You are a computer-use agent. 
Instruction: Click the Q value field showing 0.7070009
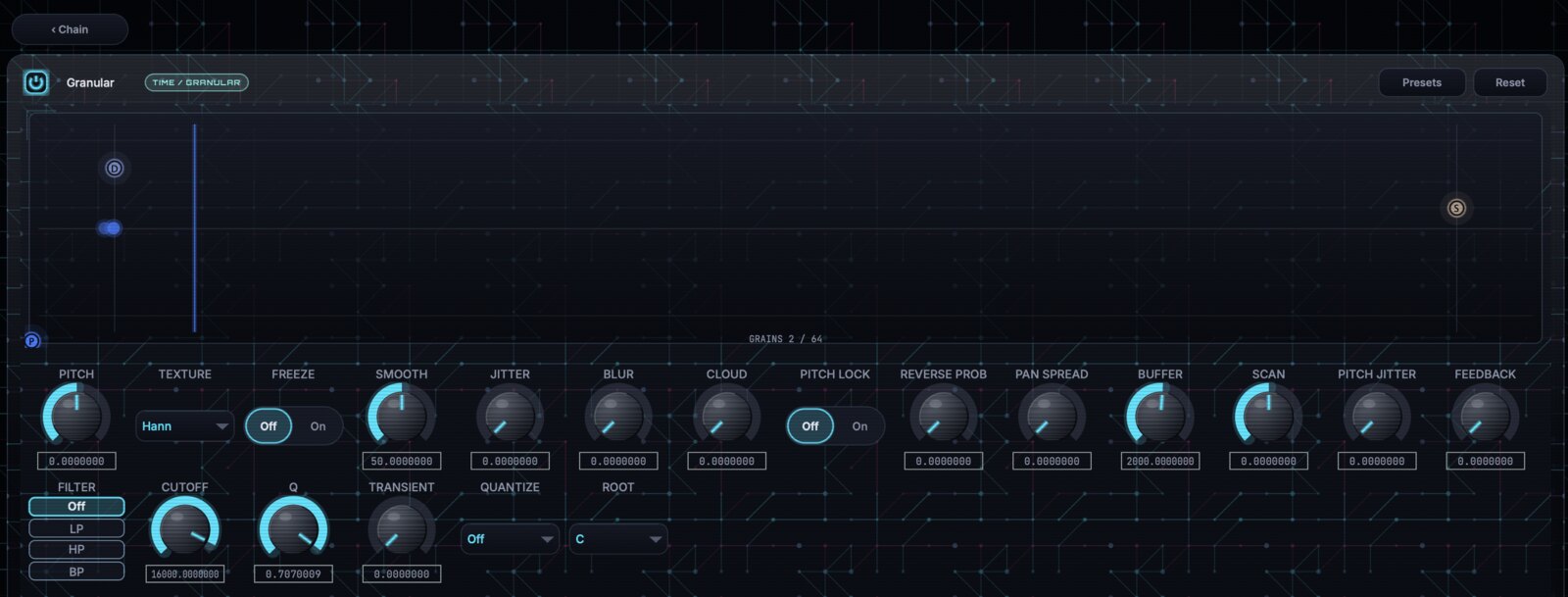click(x=293, y=573)
